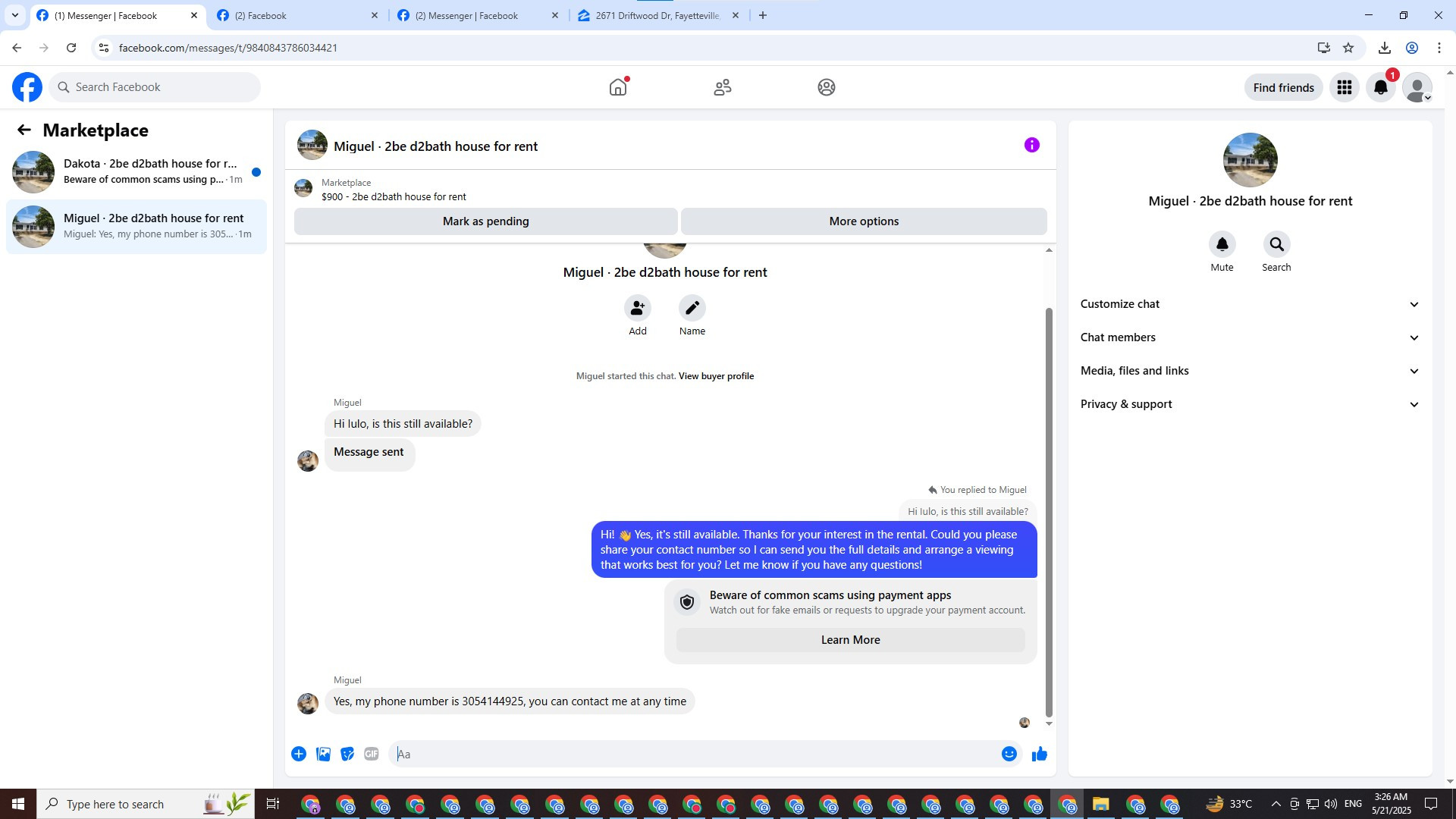The image size is (1456, 819).
Task: Attach a photo file
Action: click(323, 754)
